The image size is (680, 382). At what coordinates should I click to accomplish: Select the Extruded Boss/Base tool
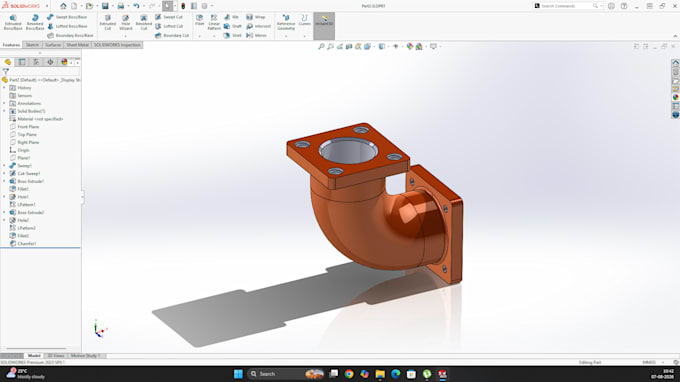(x=13, y=22)
